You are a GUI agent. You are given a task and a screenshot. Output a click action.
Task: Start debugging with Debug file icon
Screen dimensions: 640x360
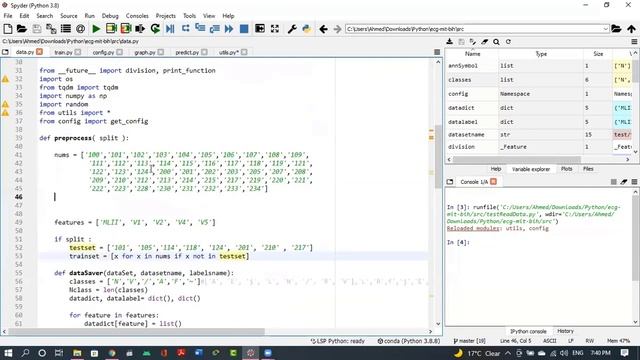170,29
